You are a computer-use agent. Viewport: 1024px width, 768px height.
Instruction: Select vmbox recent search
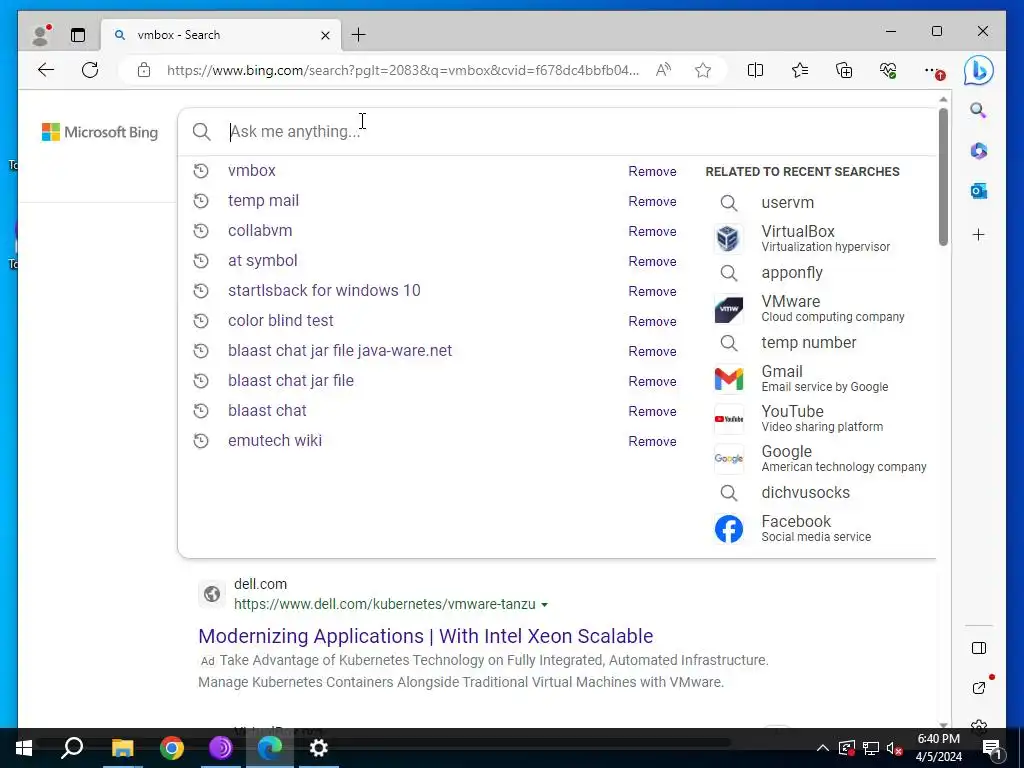251,170
